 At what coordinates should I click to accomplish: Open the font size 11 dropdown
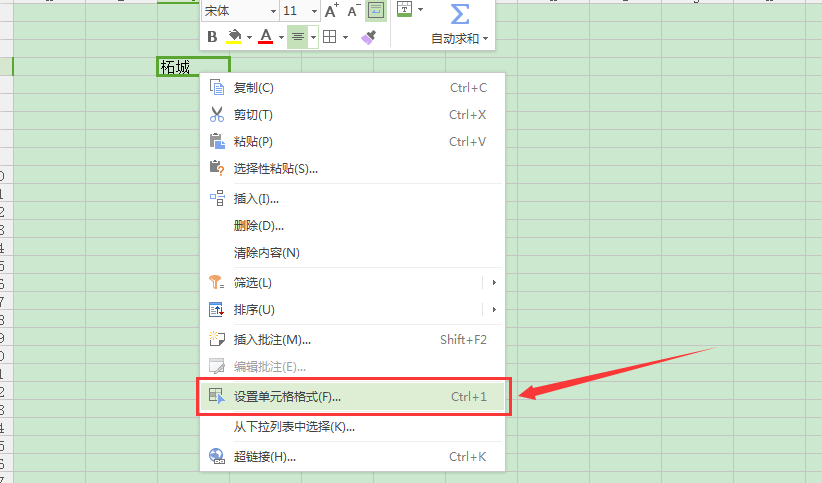pos(314,11)
